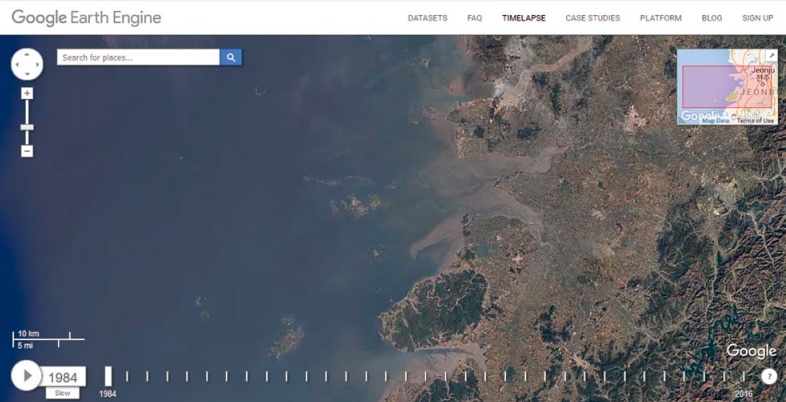
Task: Click the Google Earth Engine logo
Action: [x=86, y=18]
